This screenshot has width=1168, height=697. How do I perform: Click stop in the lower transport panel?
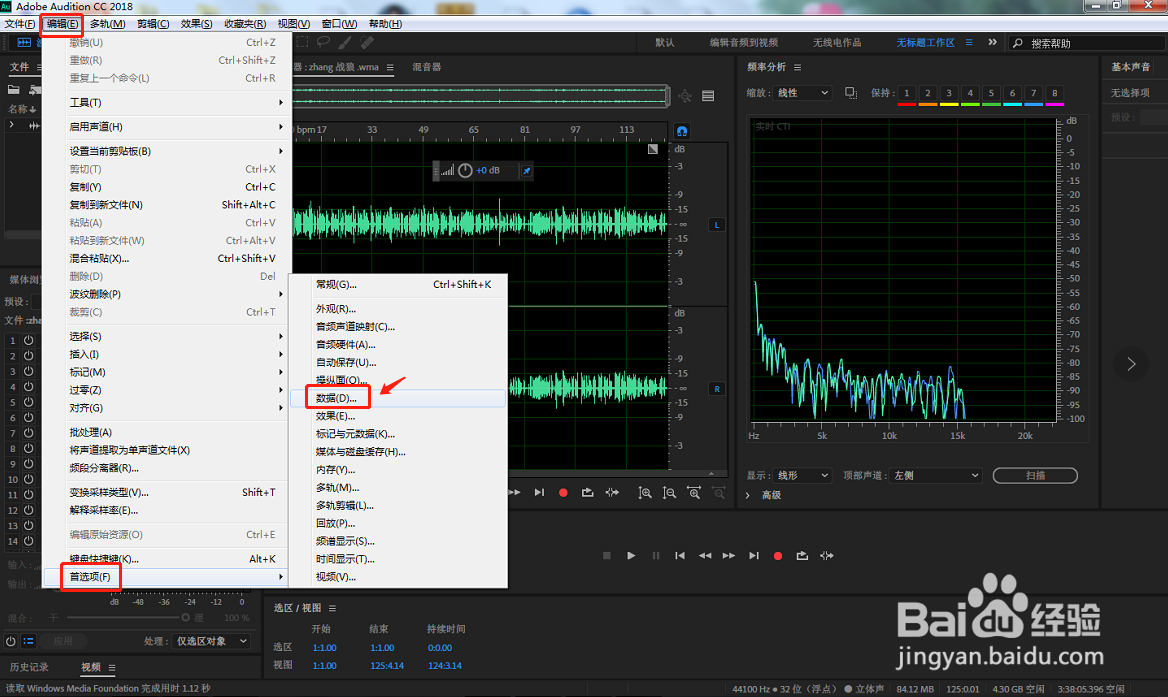tap(606, 556)
